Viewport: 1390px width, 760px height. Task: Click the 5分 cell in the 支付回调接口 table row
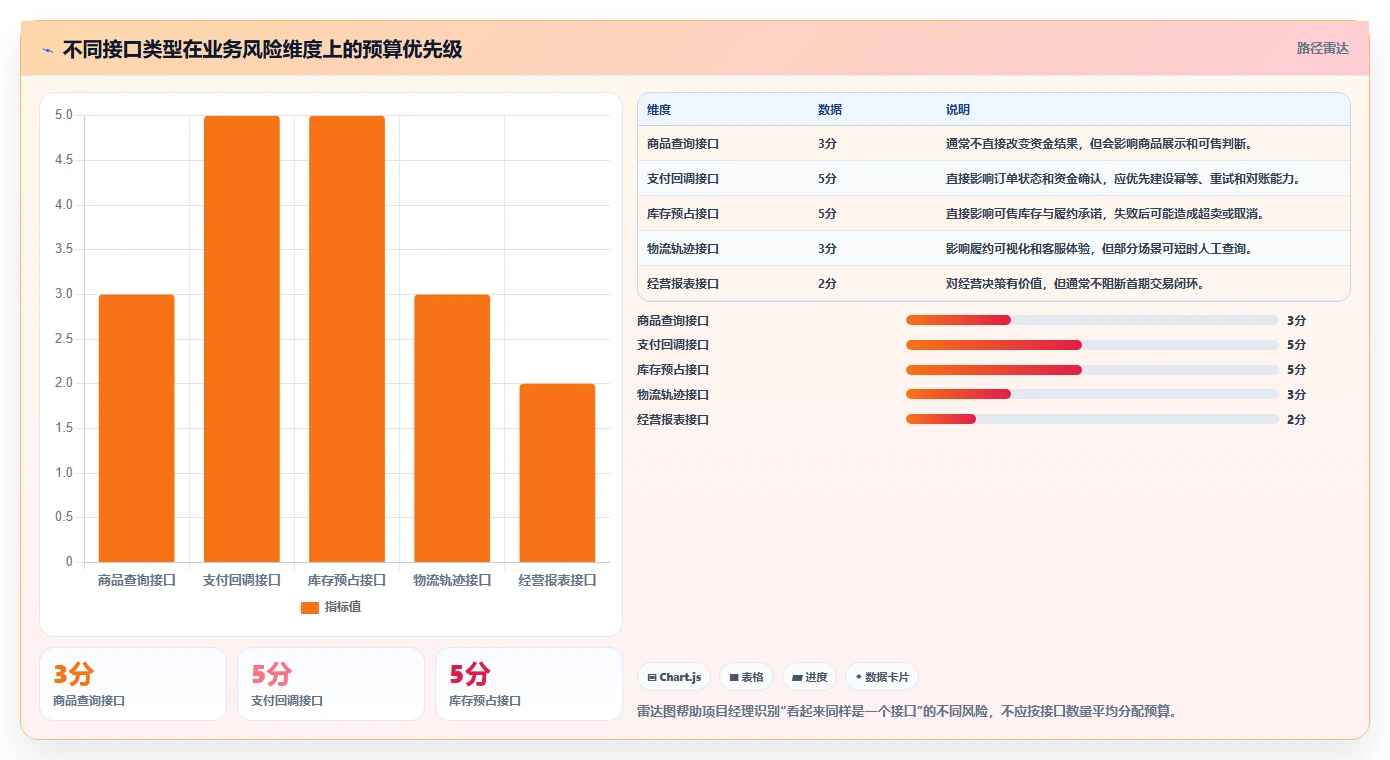(x=827, y=179)
